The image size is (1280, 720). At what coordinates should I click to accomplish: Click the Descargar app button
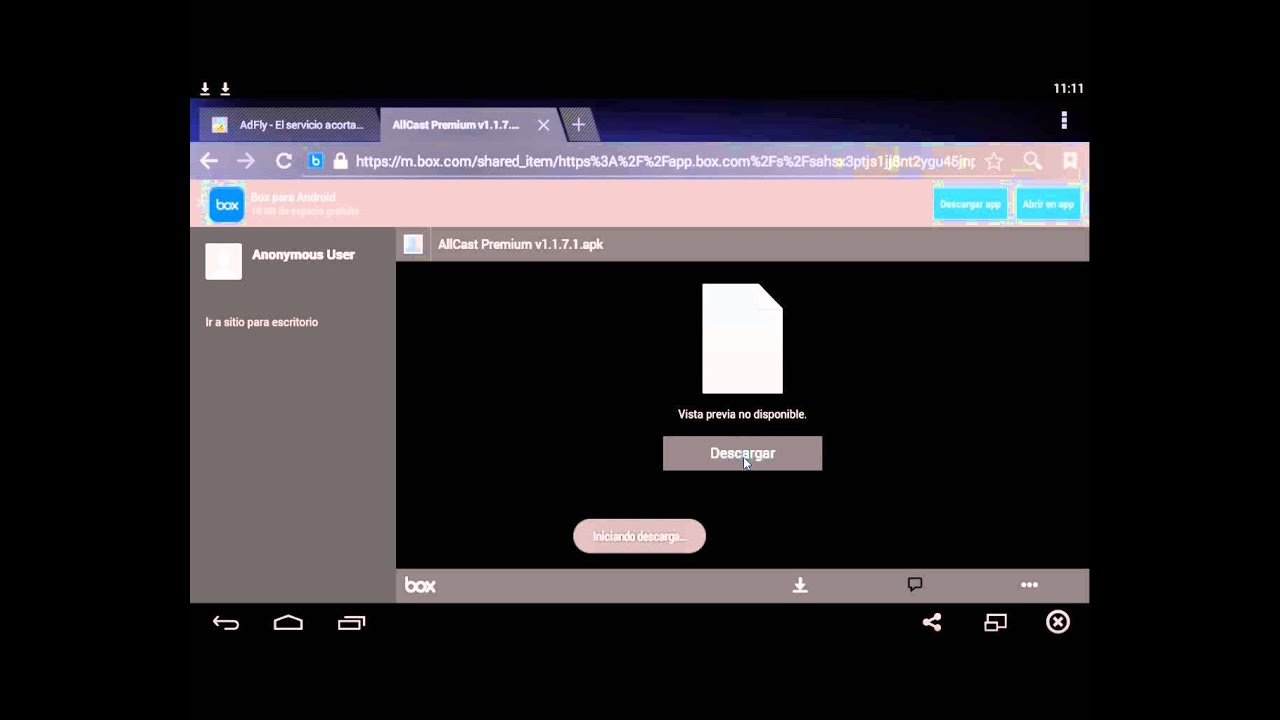[x=970, y=204]
